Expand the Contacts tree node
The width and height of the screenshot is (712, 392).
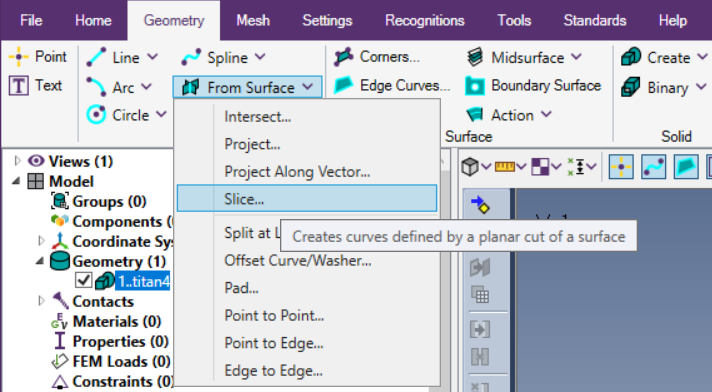[41, 301]
